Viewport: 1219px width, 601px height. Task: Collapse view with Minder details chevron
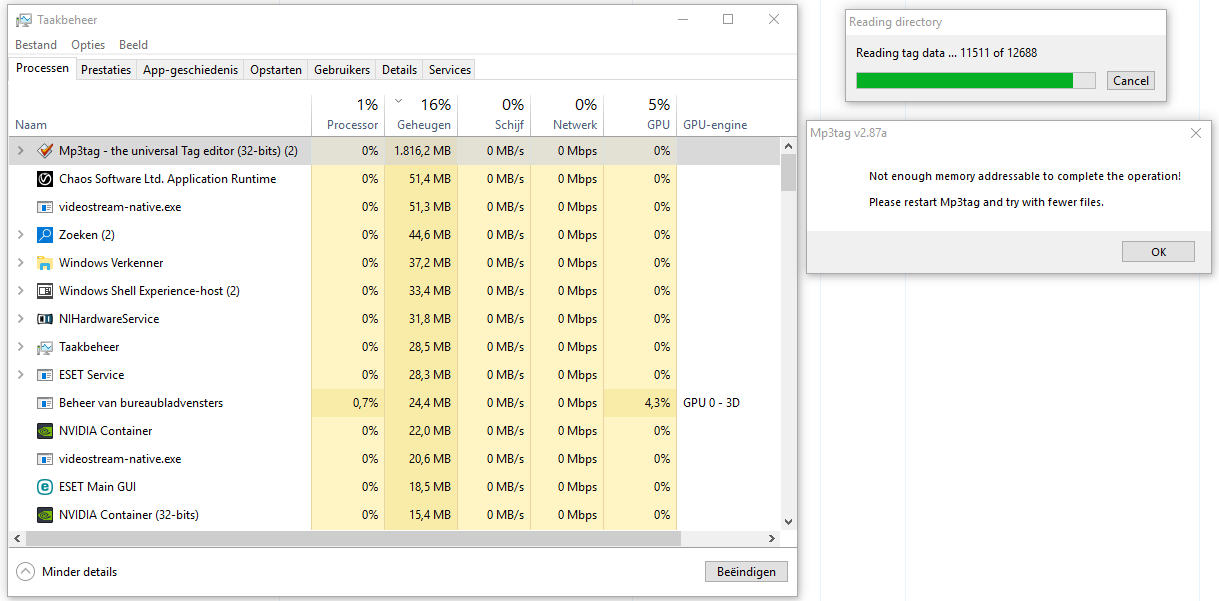click(x=26, y=572)
